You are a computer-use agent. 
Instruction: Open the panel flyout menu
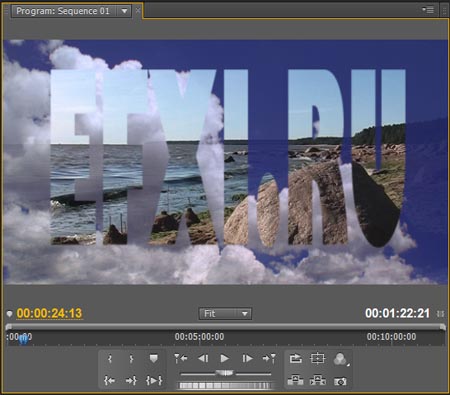pyautogui.click(x=428, y=10)
